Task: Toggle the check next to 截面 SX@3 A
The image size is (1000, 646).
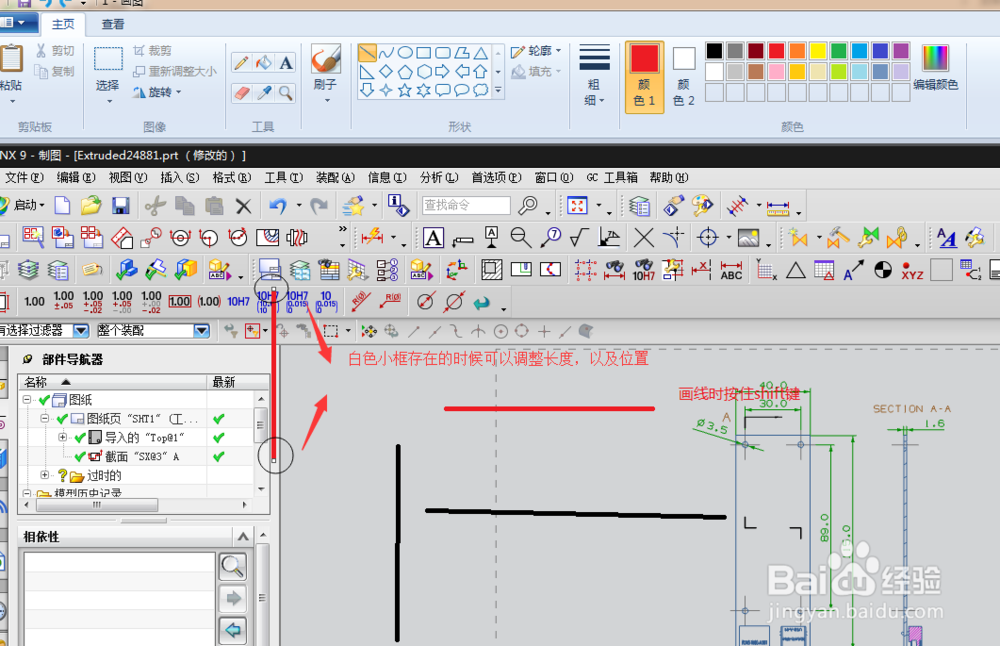Action: pyautogui.click(x=80, y=457)
